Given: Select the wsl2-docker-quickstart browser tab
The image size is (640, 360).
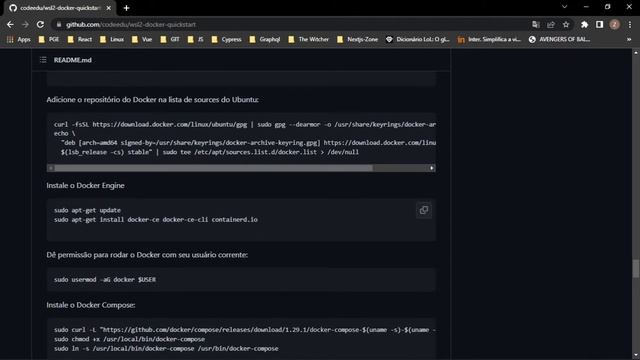Looking at the screenshot, I should (x=60, y=8).
